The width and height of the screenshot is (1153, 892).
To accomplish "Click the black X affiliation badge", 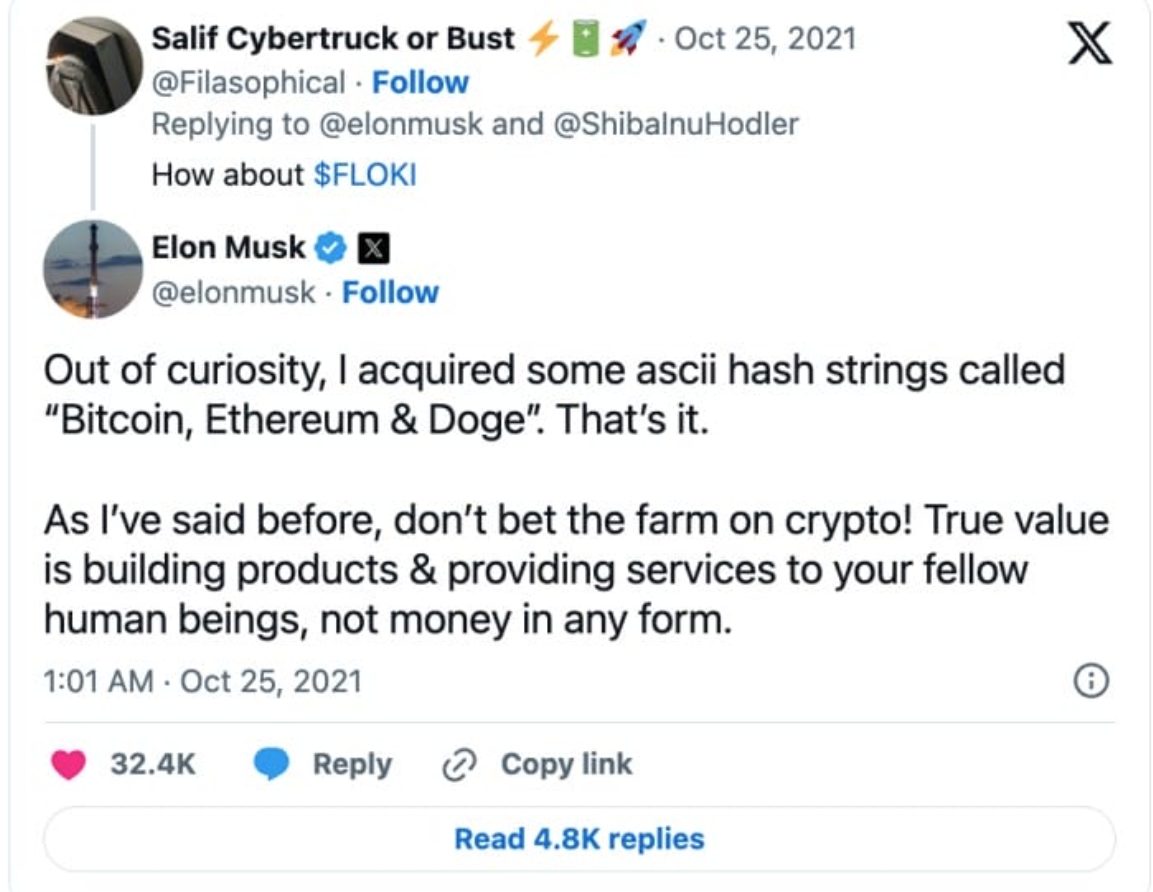I will [x=372, y=247].
